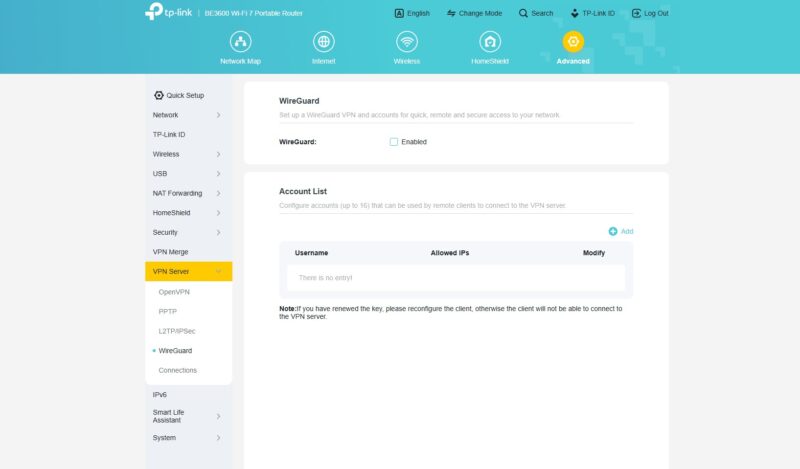Click the Change Mode text

(480, 13)
